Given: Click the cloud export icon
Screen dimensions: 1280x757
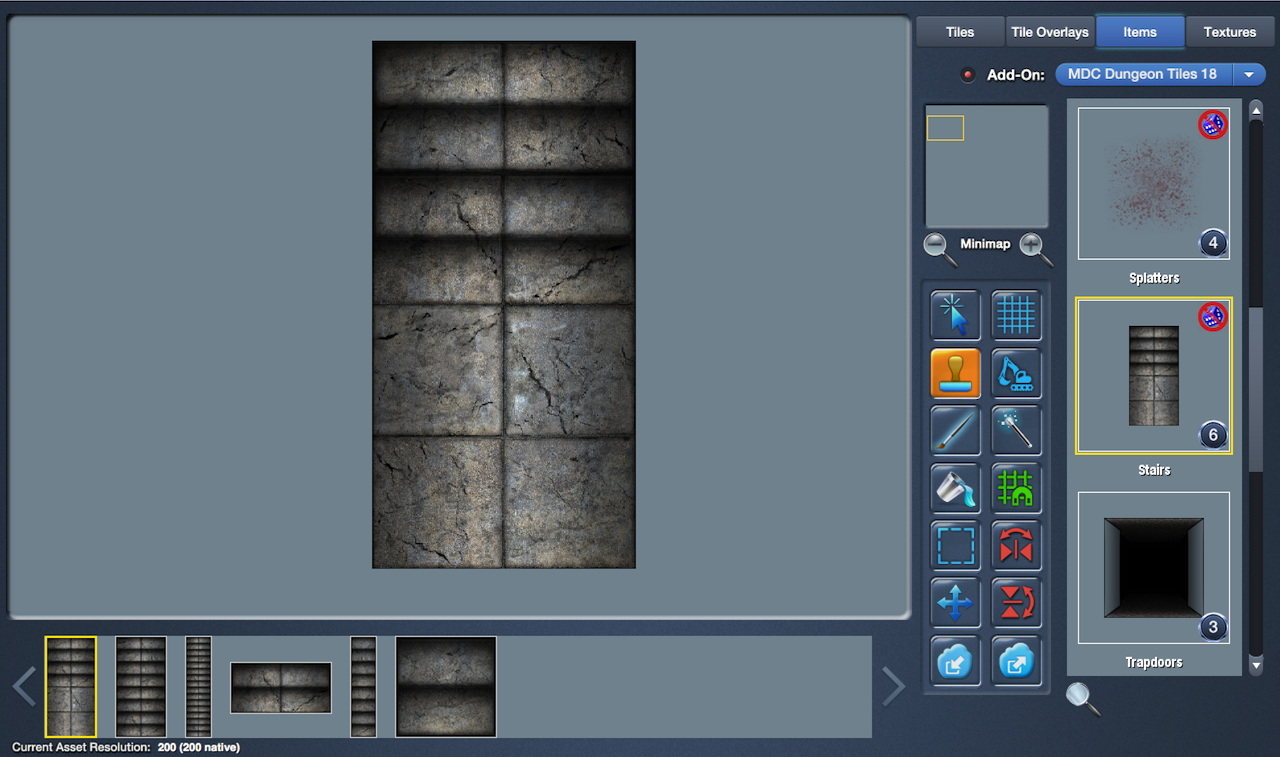Looking at the screenshot, I should [1016, 660].
